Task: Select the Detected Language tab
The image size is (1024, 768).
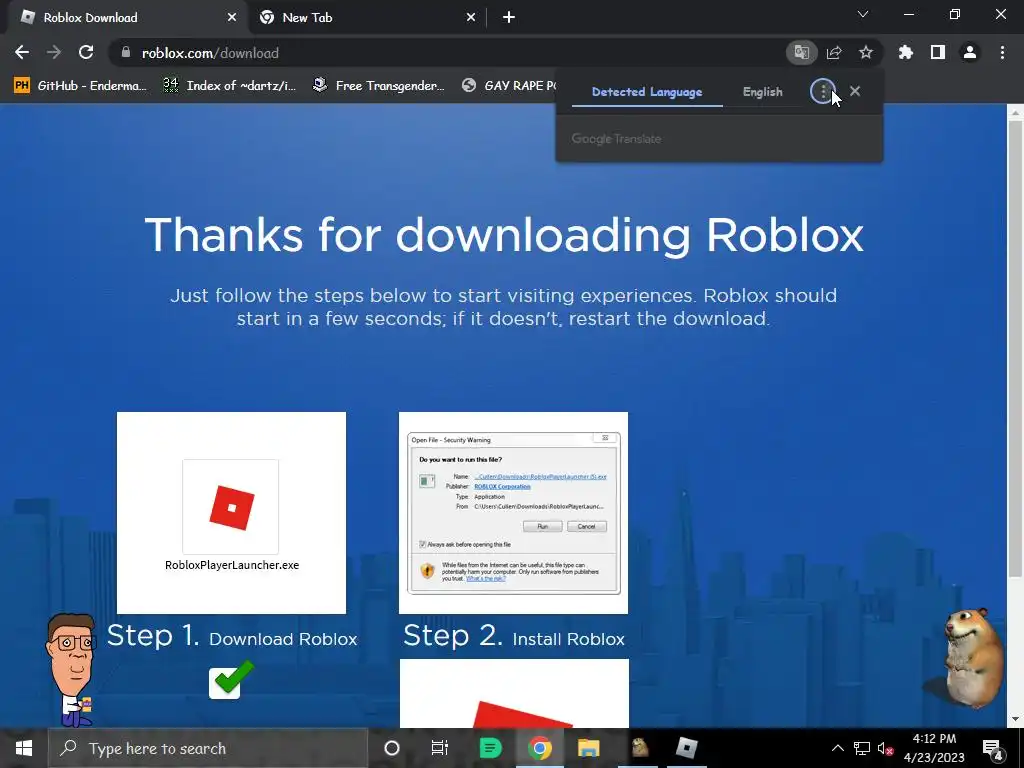Action: coord(647,92)
